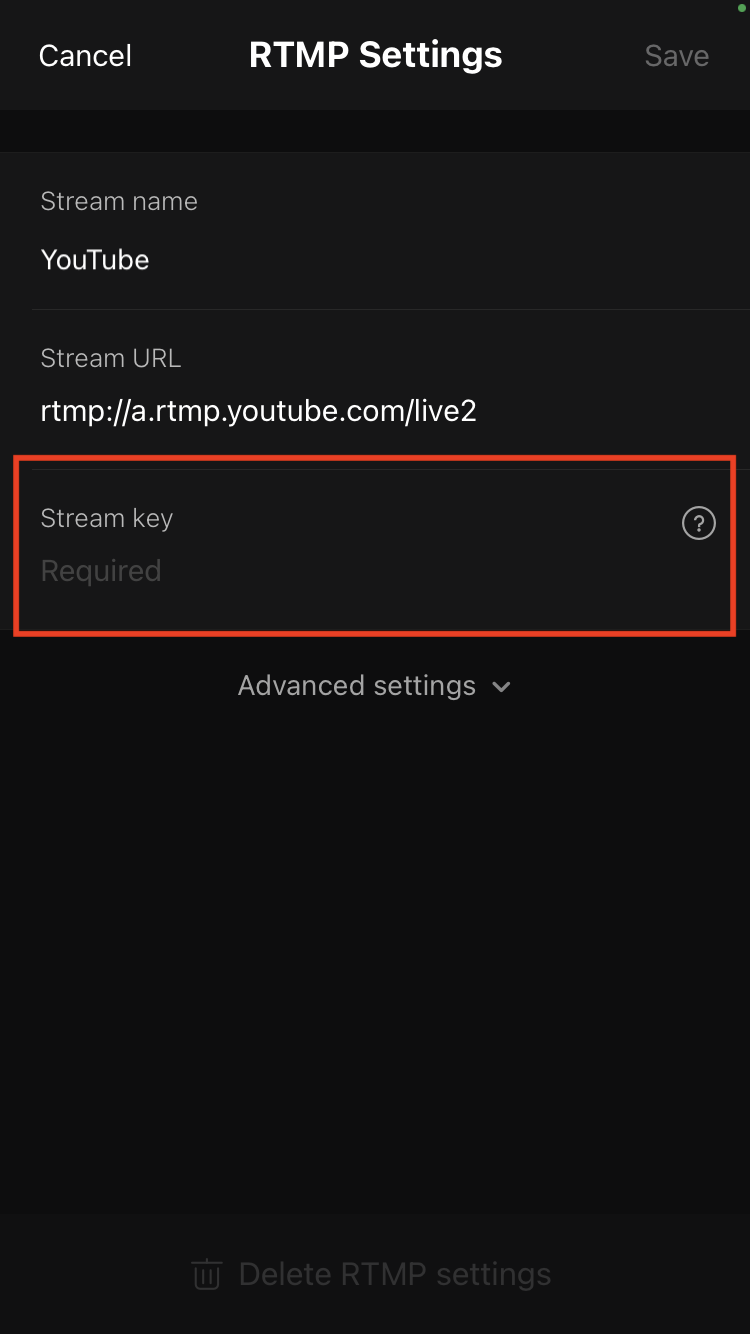Click blank space right of YouTube name
750x1334 pixels.
[450, 260]
